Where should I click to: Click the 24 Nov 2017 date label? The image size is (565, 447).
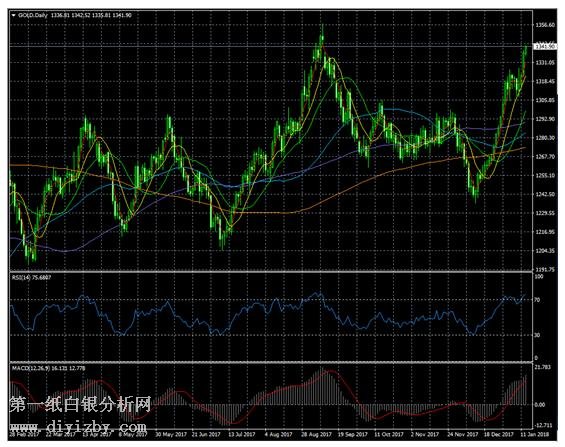coord(462,434)
